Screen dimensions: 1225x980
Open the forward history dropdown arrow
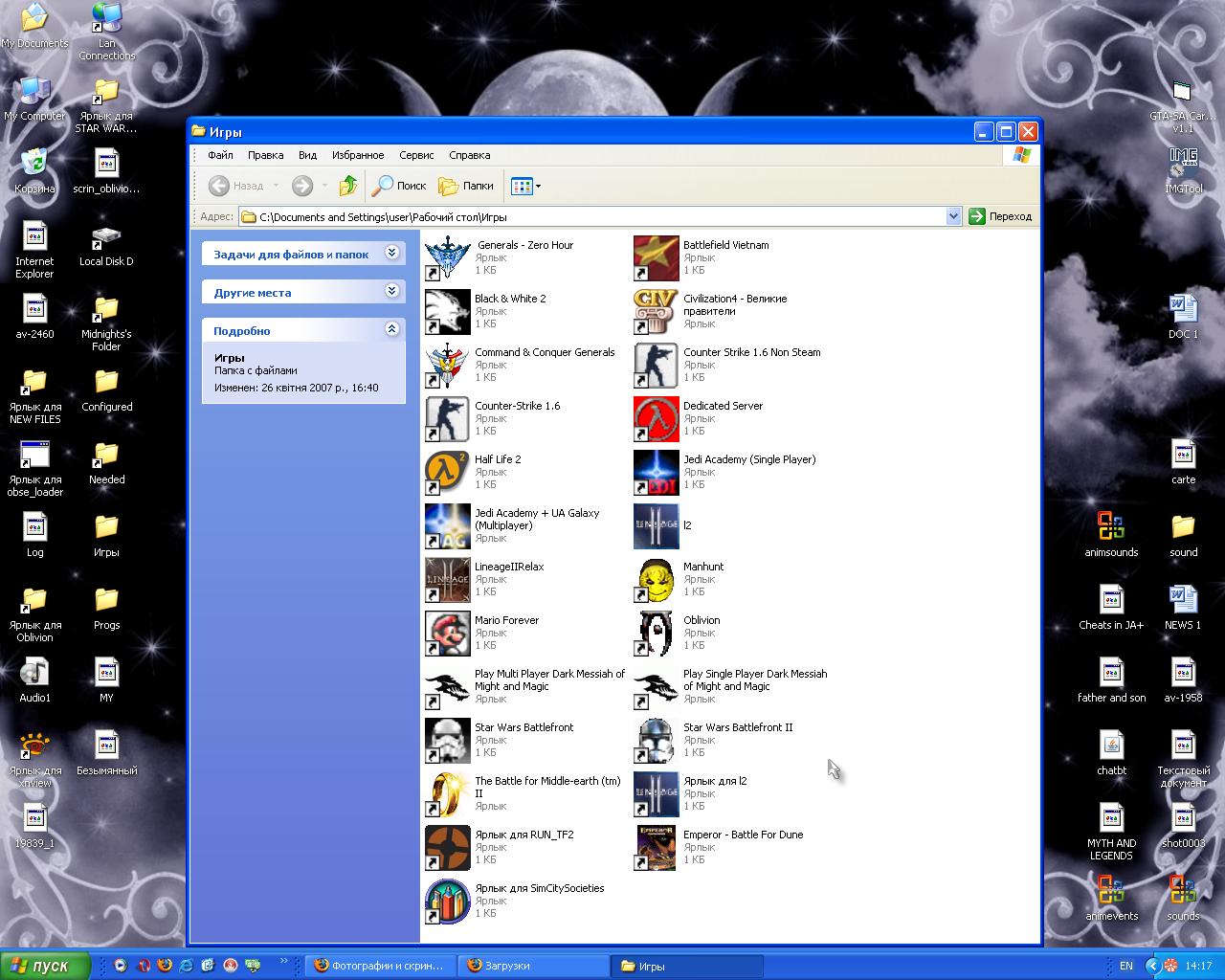point(325,186)
